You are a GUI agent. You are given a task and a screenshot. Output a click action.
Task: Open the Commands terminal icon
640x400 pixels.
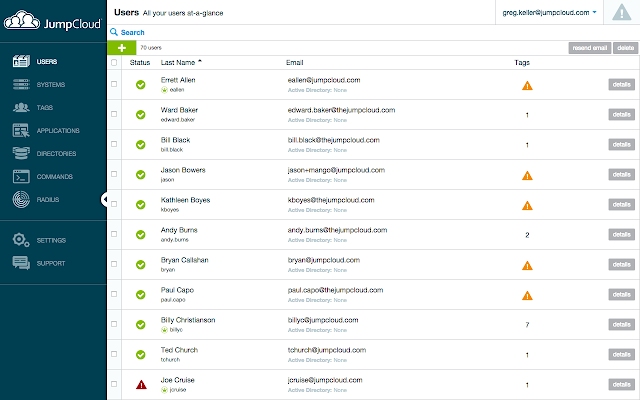(21, 176)
